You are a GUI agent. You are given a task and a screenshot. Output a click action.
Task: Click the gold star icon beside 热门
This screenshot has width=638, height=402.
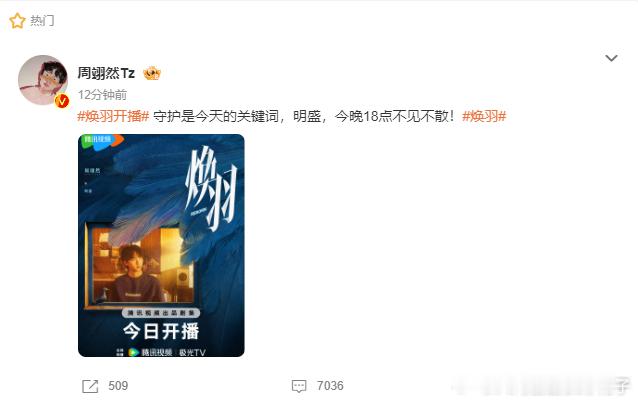17,21
